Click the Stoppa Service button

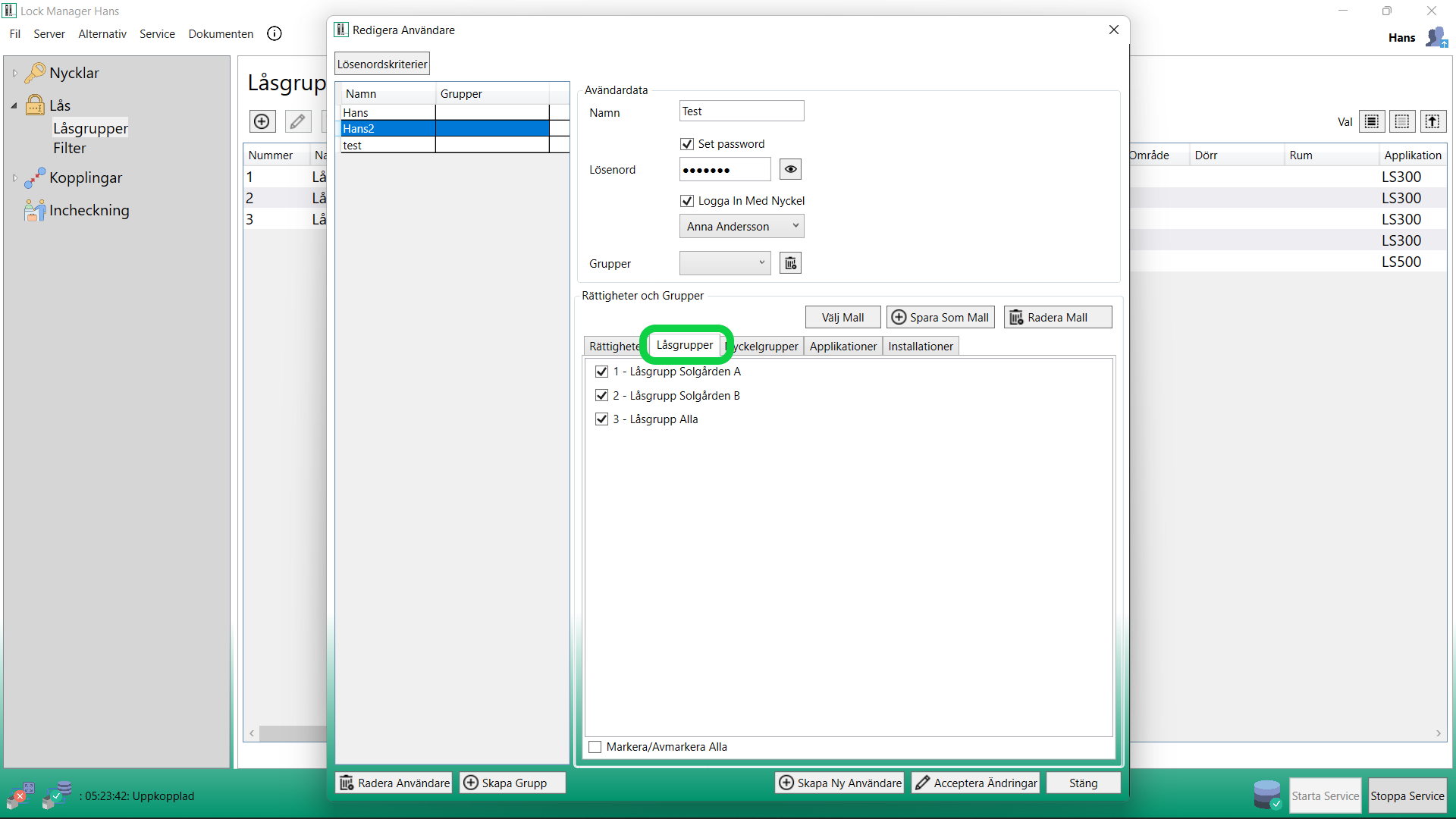coord(1407,795)
